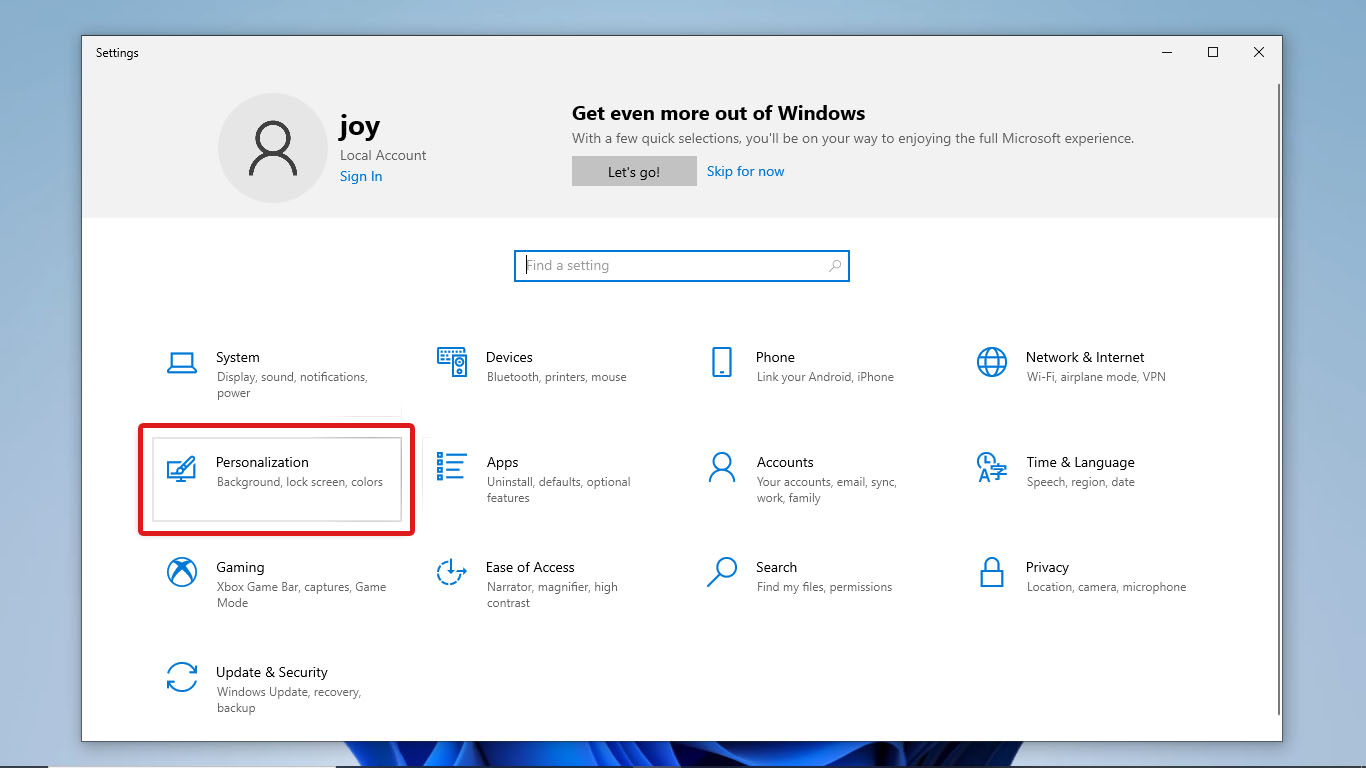The image size is (1366, 768).
Task: Click 'Background, lock screen, colors' description
Action: point(300,482)
